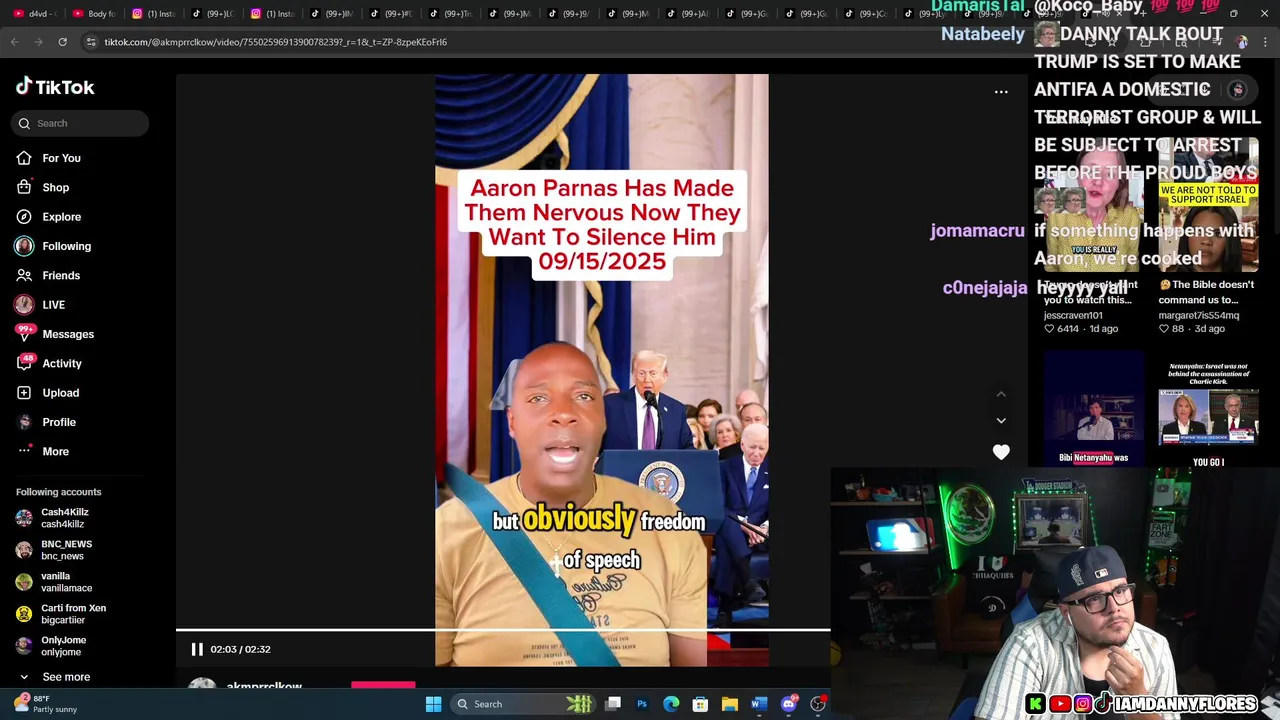Go to the Explore page
Screen dimensions: 1280x720
pos(61,217)
